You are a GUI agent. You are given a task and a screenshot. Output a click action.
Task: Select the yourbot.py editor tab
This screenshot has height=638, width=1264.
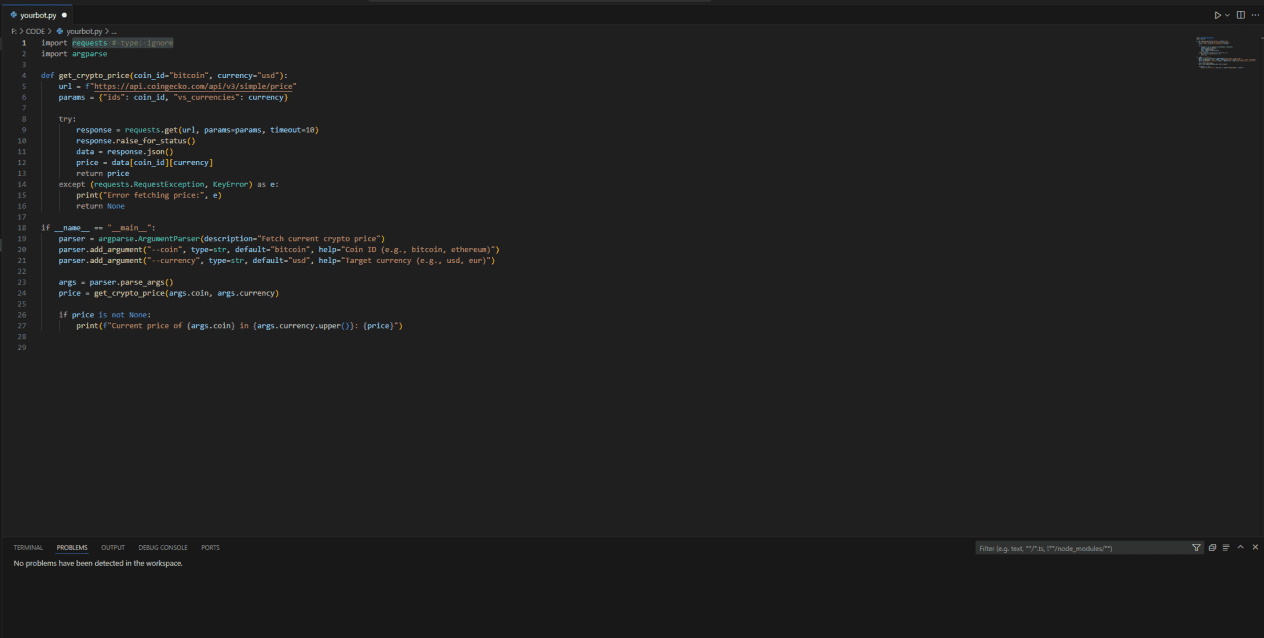click(37, 15)
